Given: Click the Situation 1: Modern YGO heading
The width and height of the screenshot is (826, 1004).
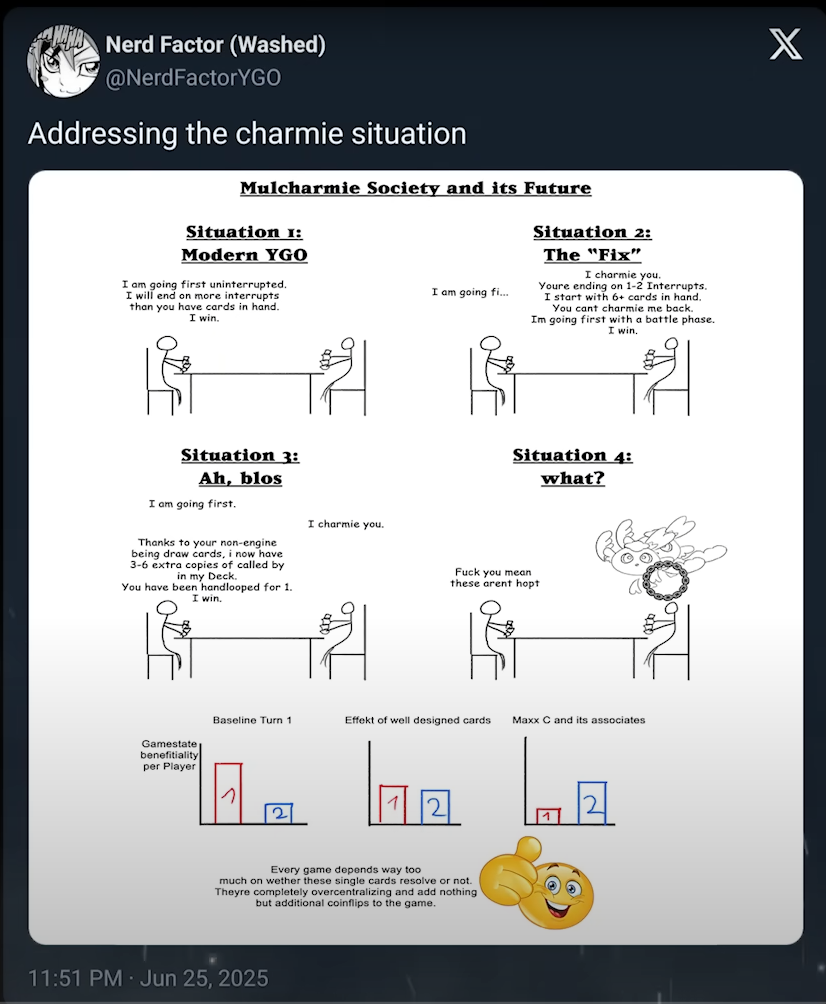Looking at the screenshot, I should pyautogui.click(x=244, y=243).
